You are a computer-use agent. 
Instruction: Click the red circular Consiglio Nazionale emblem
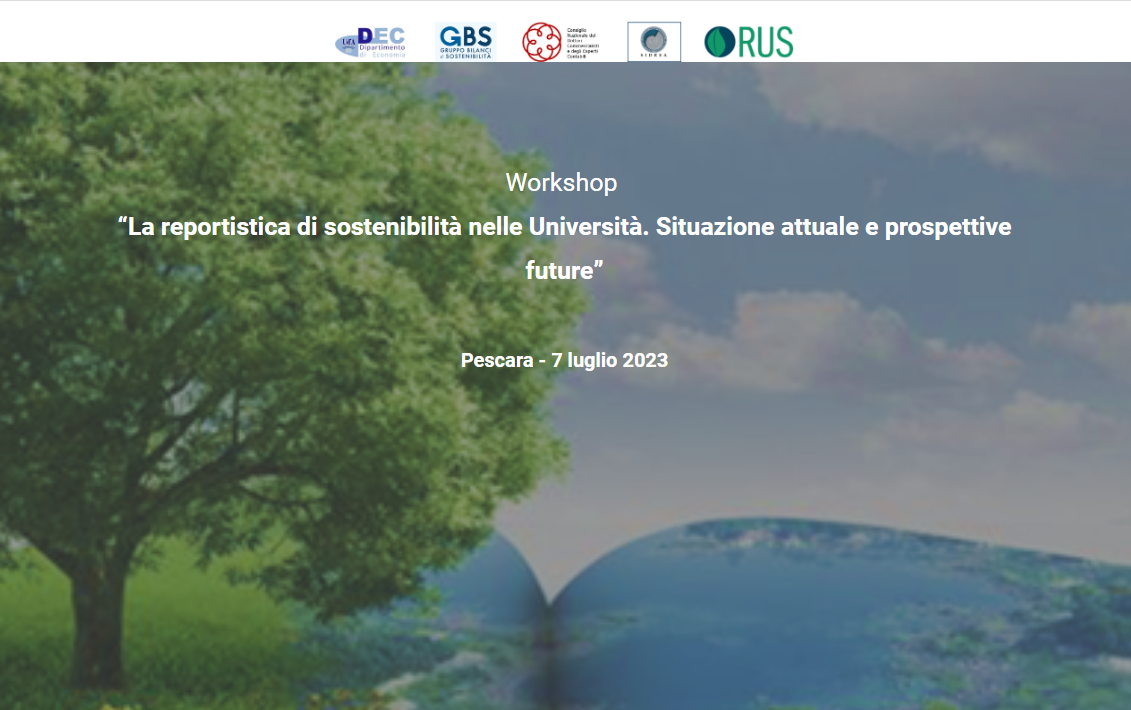pos(541,42)
